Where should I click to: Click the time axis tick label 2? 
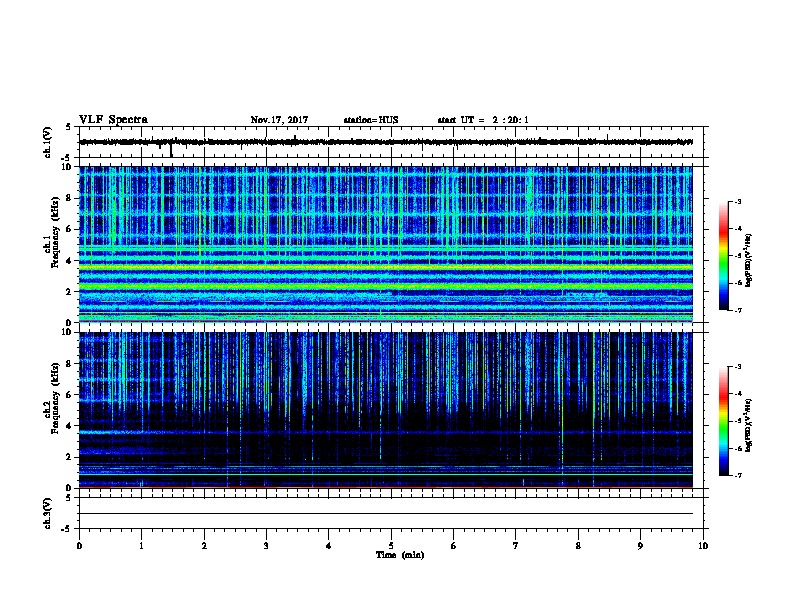coord(204,545)
